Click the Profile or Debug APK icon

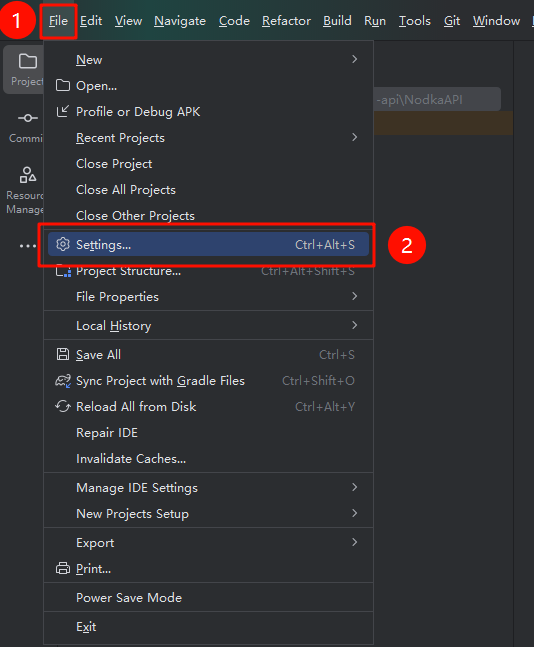[63, 111]
